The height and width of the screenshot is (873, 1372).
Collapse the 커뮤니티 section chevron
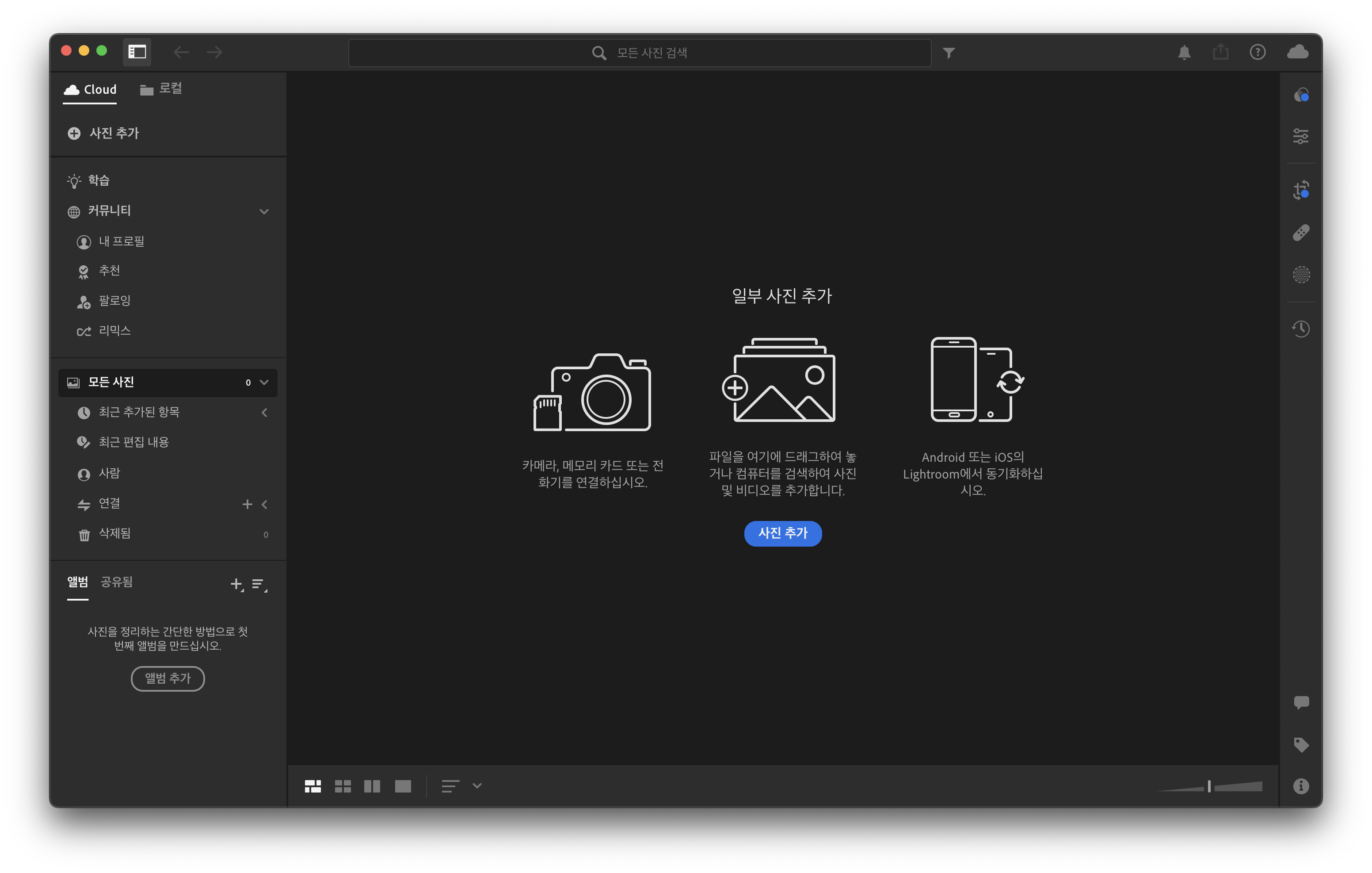click(264, 211)
